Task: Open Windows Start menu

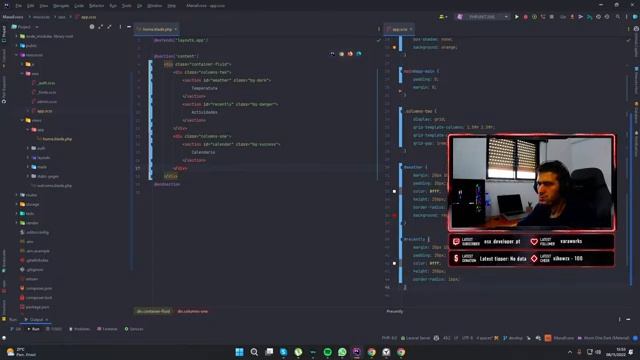Action: click(x=239, y=352)
